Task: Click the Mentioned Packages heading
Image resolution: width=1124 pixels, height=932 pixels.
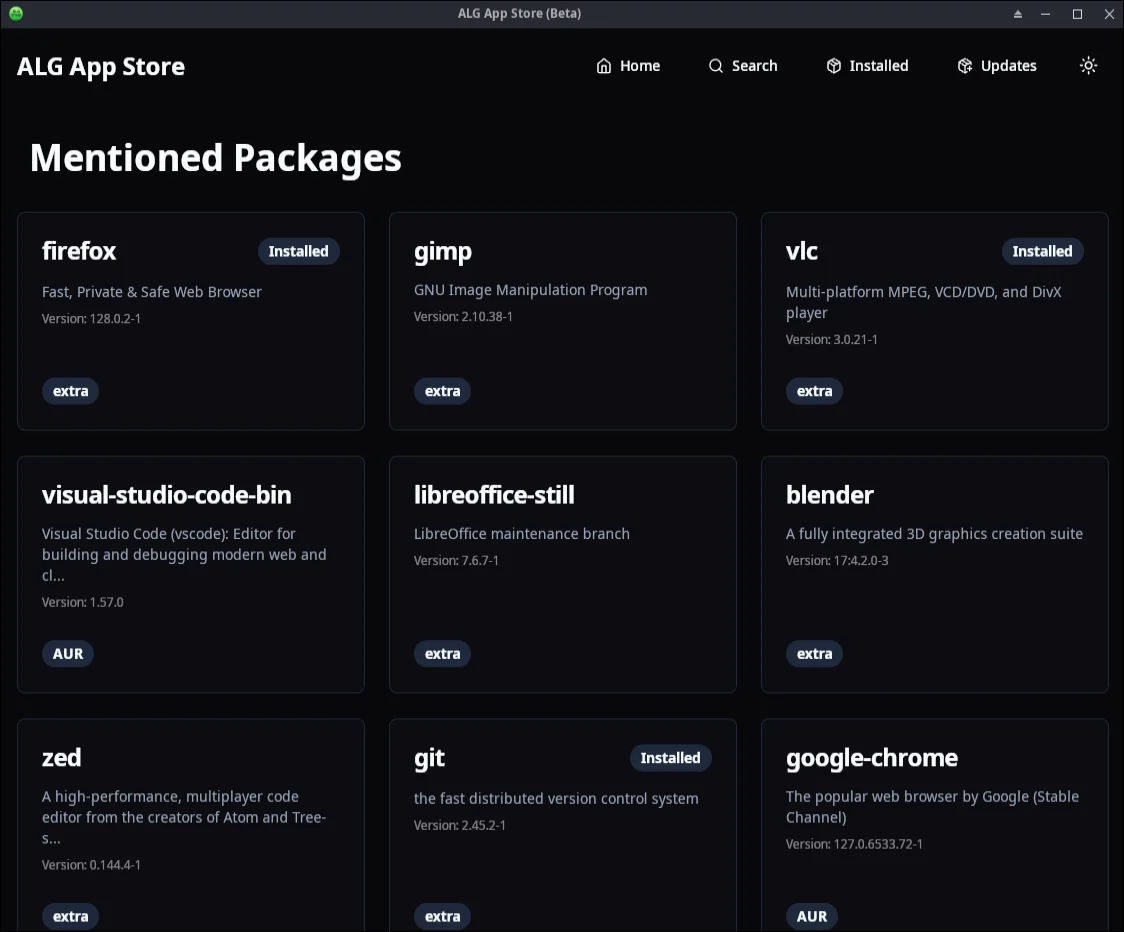Action: [x=216, y=158]
